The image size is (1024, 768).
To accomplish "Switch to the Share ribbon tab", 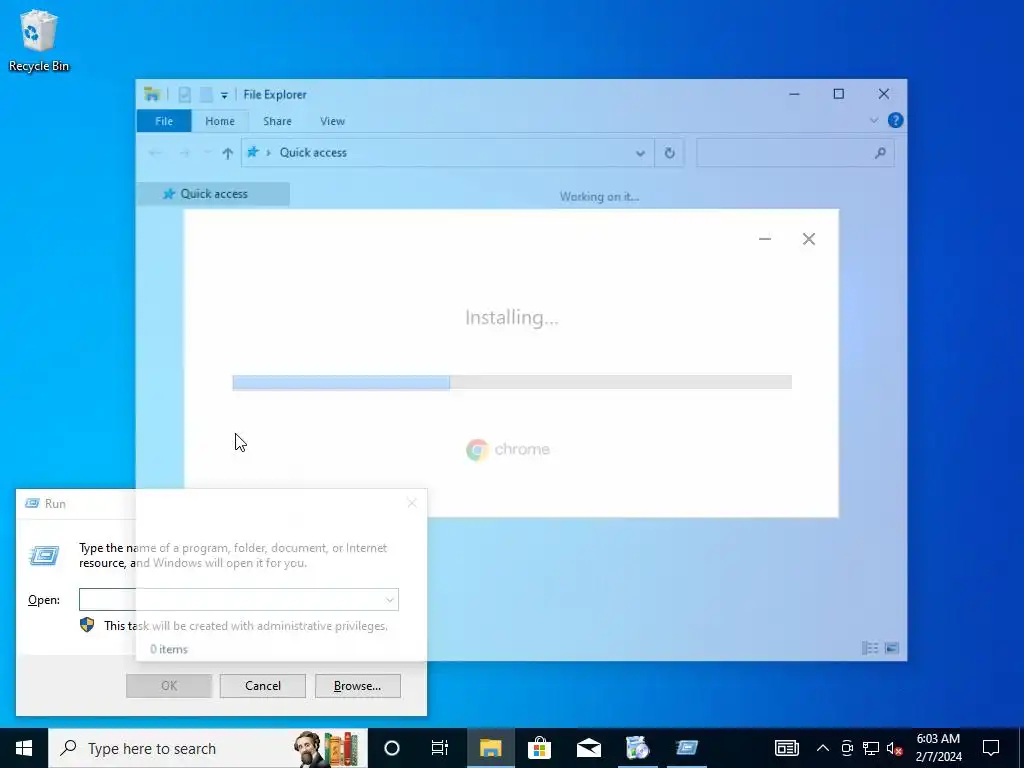I will tap(278, 121).
